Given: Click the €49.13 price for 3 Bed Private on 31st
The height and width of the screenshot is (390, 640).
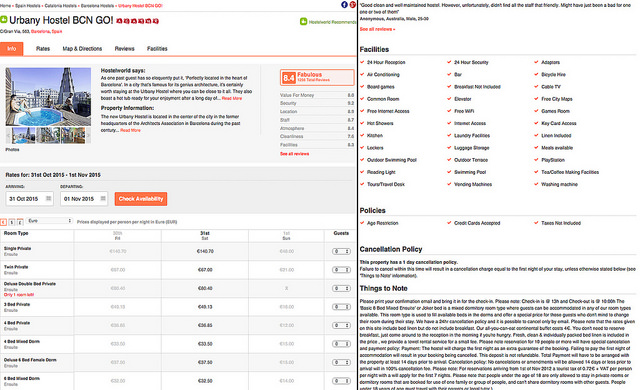Looking at the screenshot, I should click(205, 307).
